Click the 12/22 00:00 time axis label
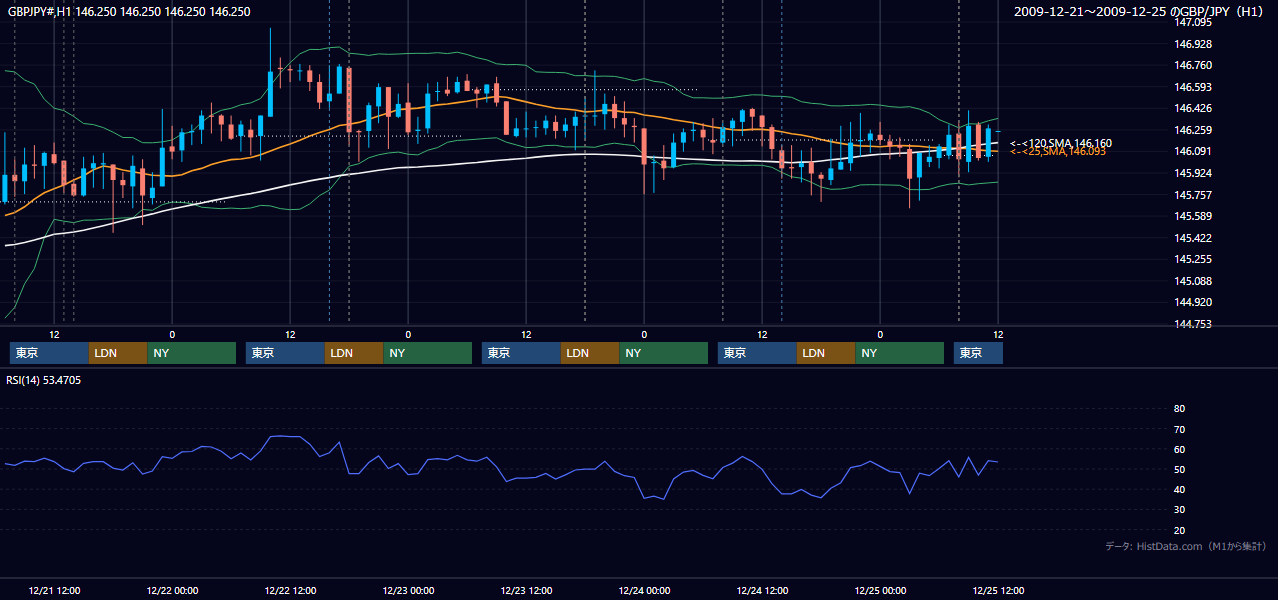 (x=172, y=591)
